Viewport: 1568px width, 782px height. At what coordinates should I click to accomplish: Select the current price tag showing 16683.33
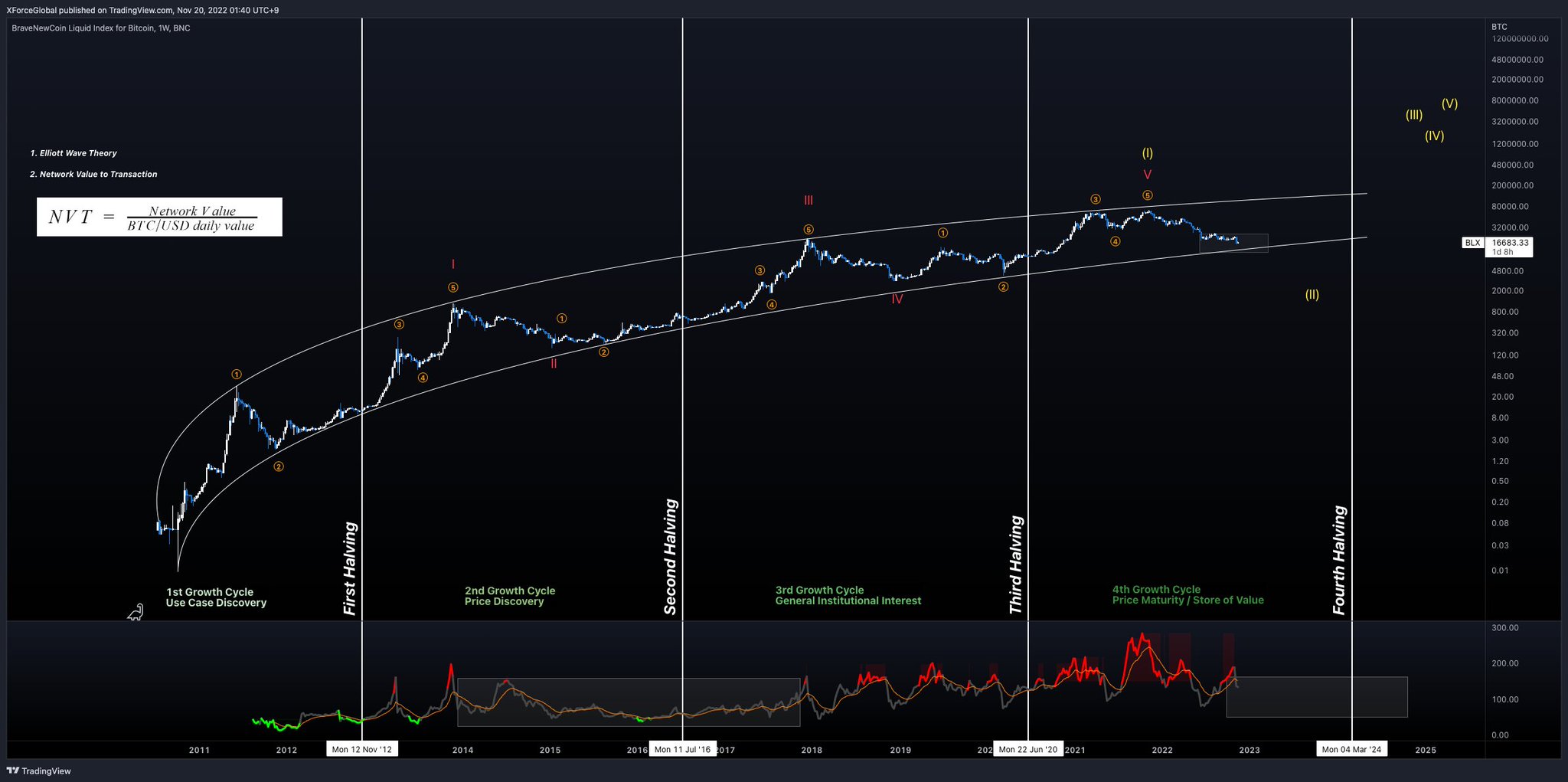pyautogui.click(x=1510, y=243)
